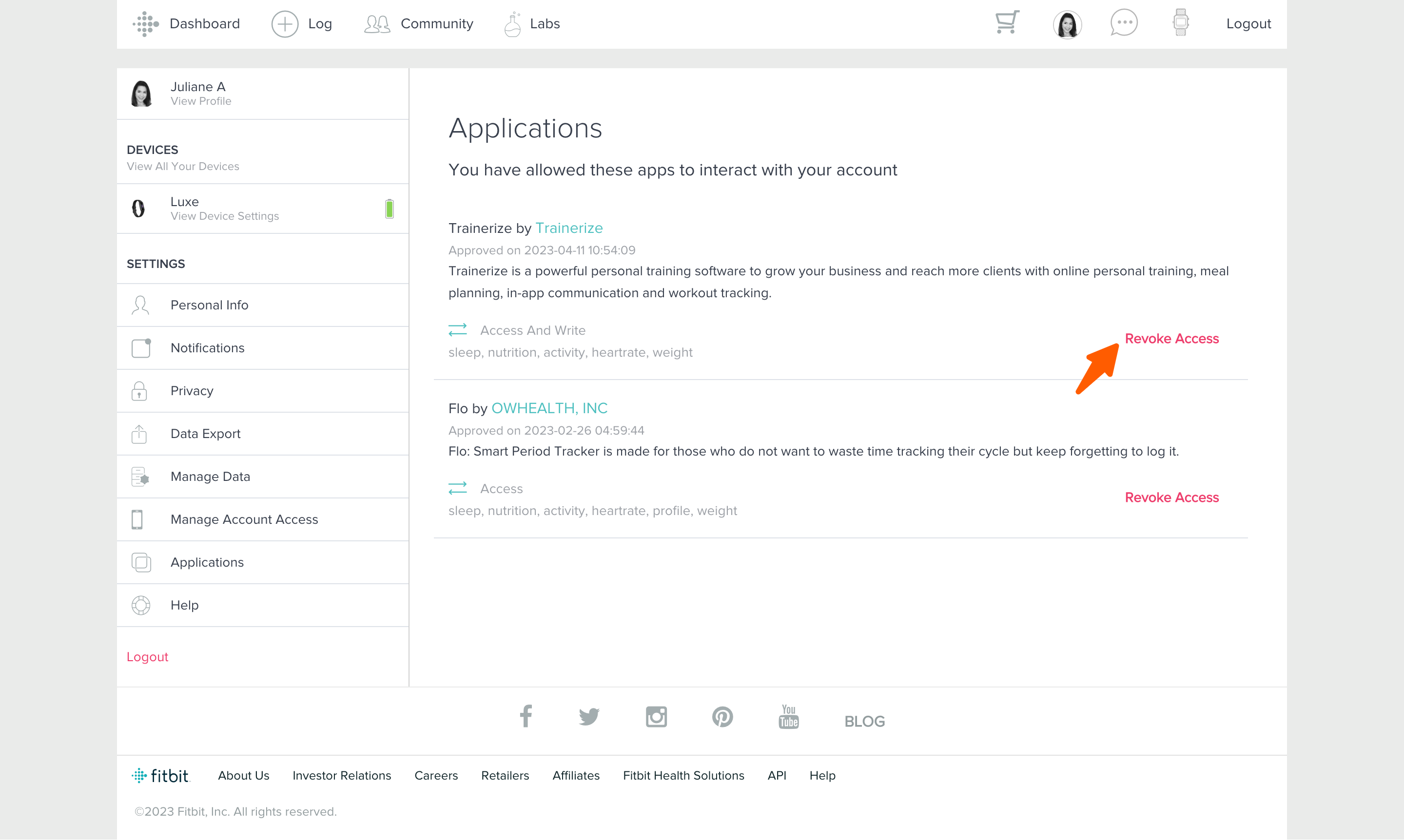
Task: Click the Help lifebuoy icon
Action: click(x=141, y=605)
